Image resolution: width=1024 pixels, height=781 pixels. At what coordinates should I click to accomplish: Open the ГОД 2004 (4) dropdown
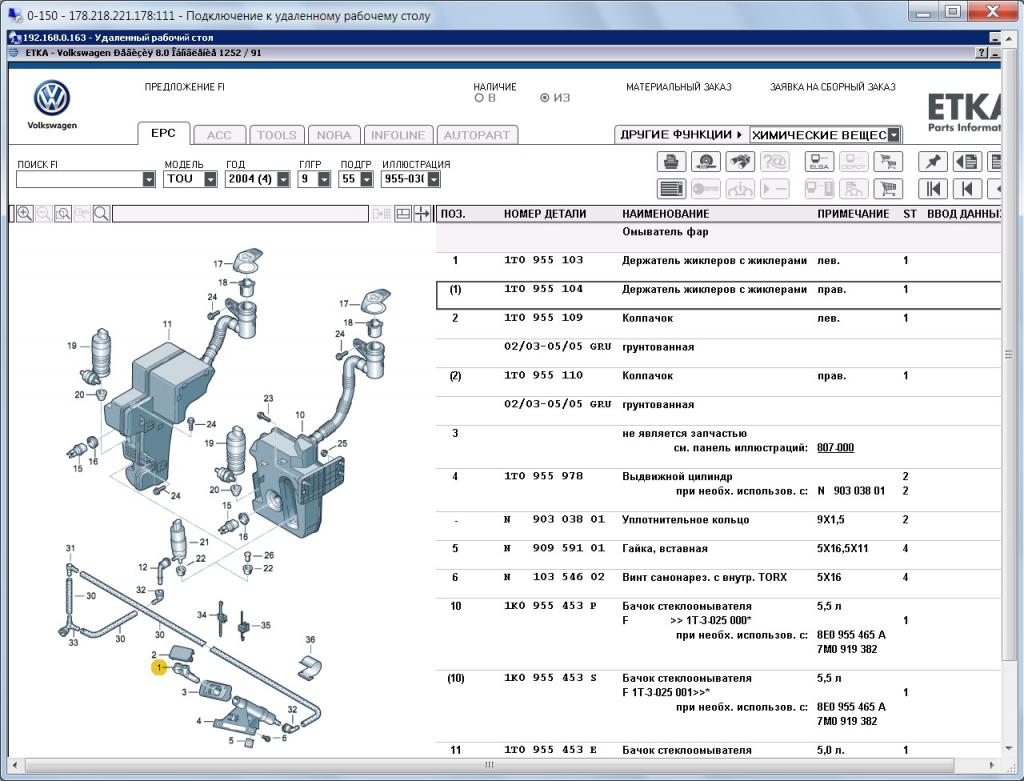coord(283,179)
